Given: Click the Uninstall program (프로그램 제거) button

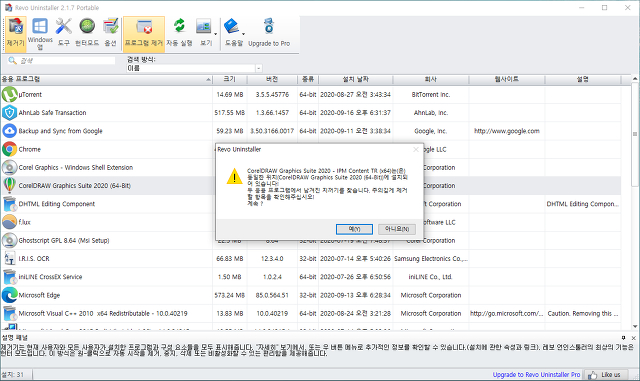Looking at the screenshot, I should pos(144,34).
